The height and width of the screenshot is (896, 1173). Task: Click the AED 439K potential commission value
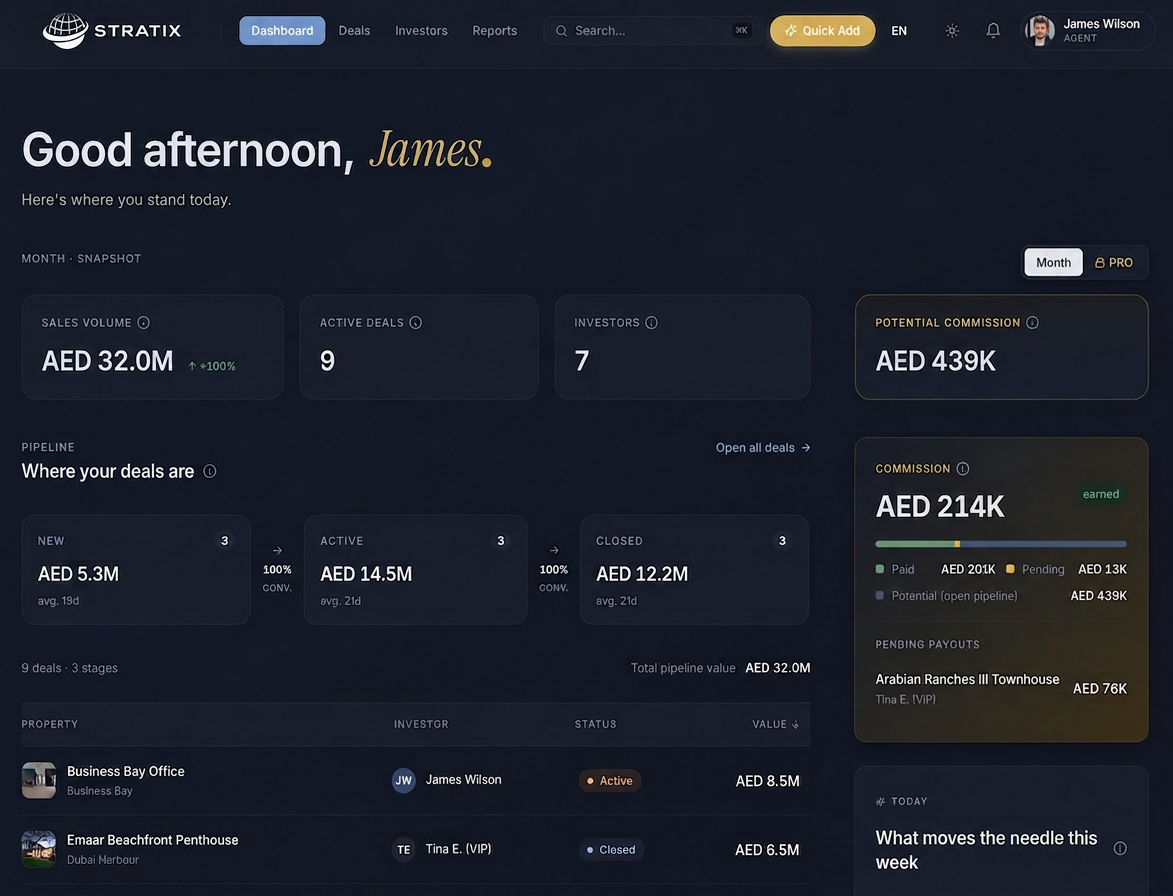click(x=935, y=361)
